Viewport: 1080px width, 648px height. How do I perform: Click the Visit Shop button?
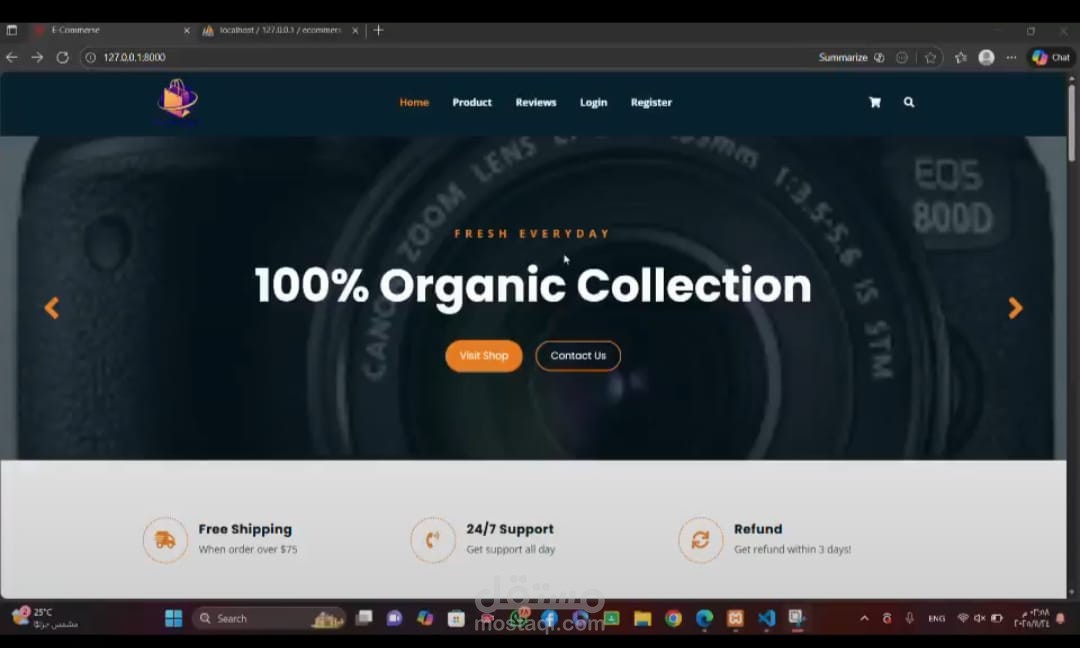tap(484, 356)
